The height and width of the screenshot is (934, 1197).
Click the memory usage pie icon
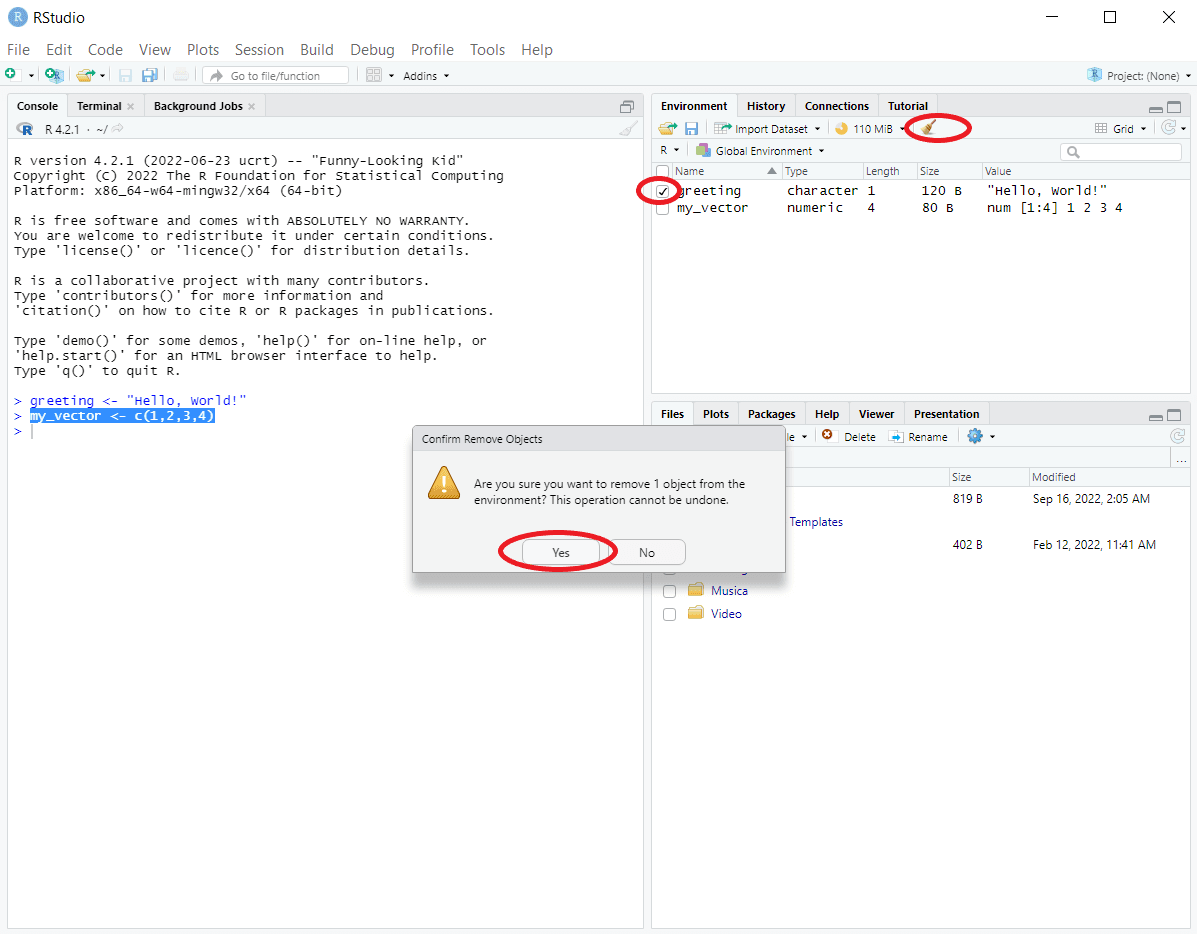(841, 128)
